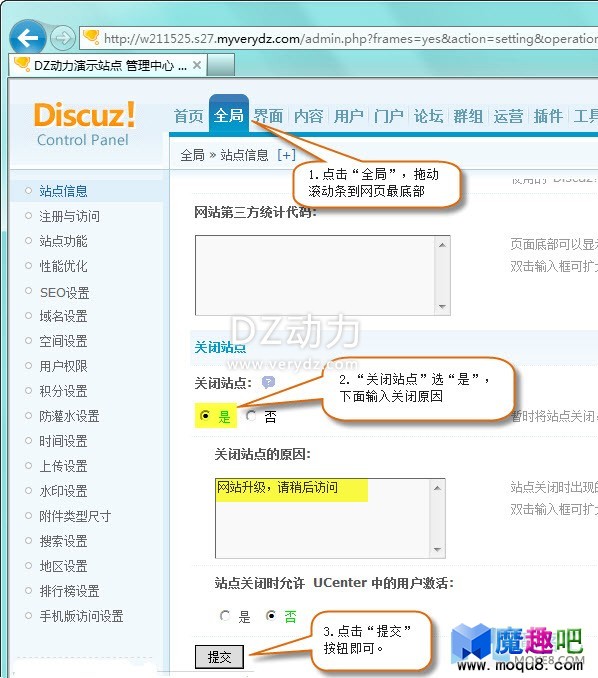
Task: Click the help icon beside 关闭站点
Action: [x=268, y=382]
